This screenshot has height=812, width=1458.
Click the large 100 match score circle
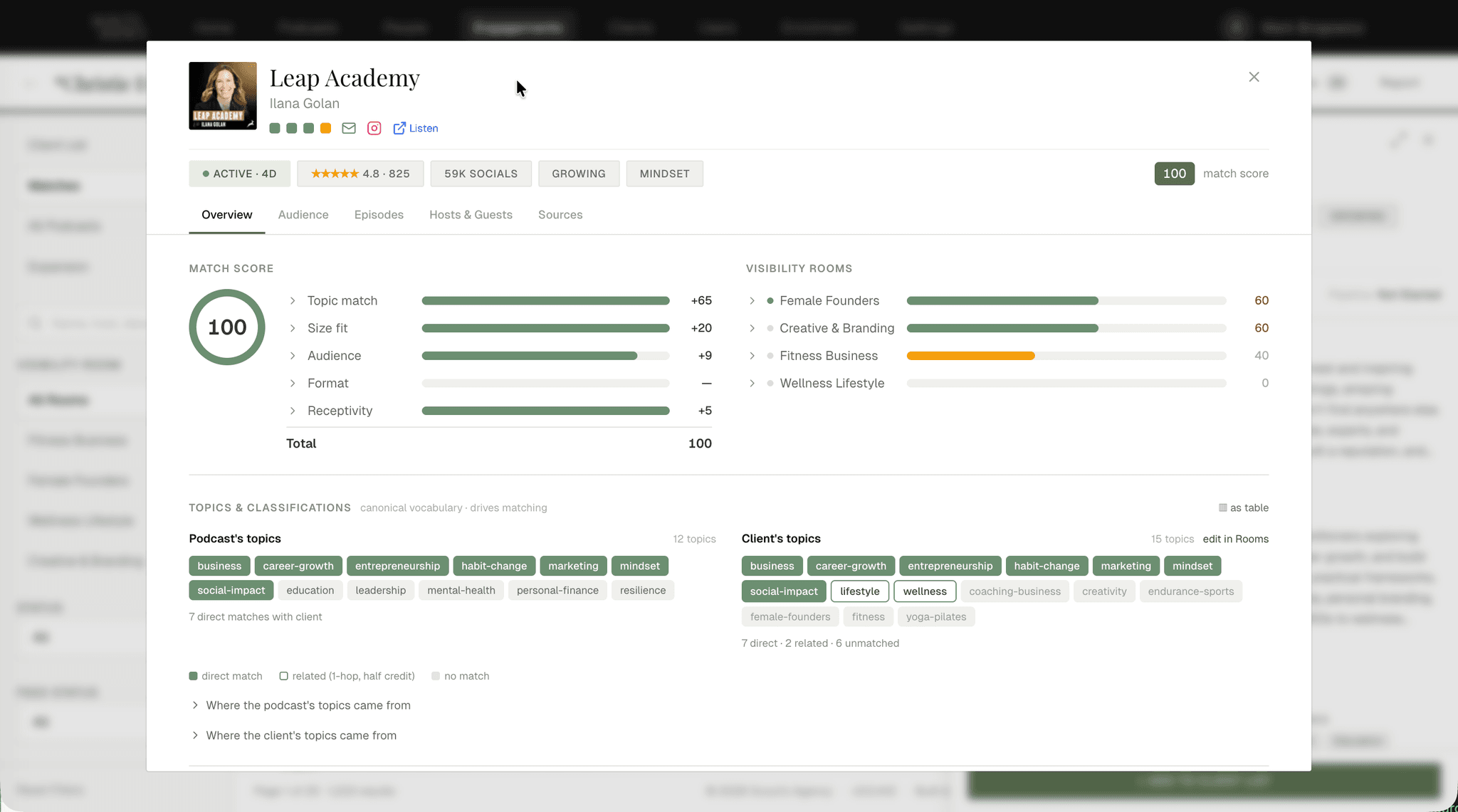[x=227, y=327]
